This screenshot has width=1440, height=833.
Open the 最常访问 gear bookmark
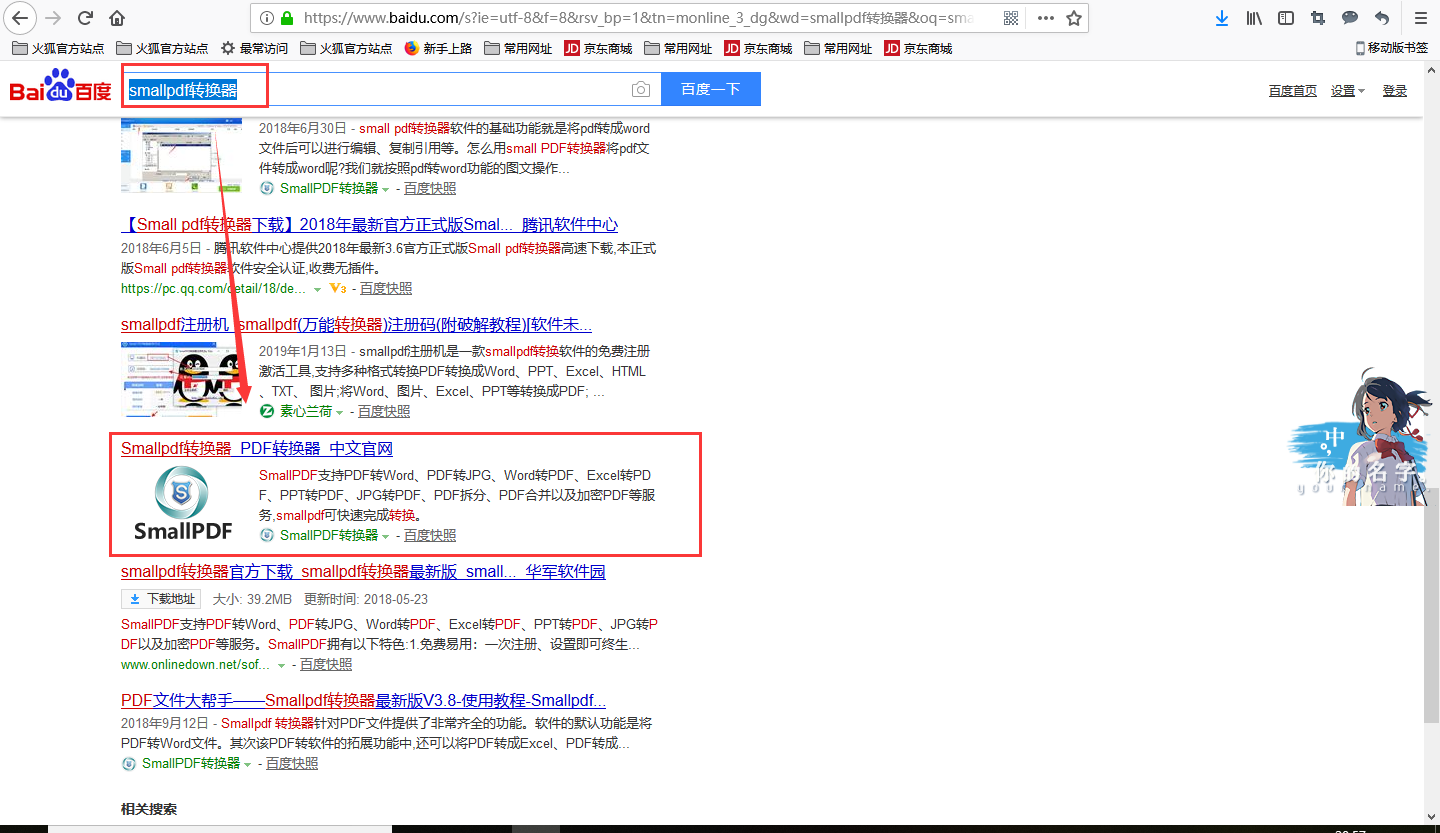click(254, 48)
